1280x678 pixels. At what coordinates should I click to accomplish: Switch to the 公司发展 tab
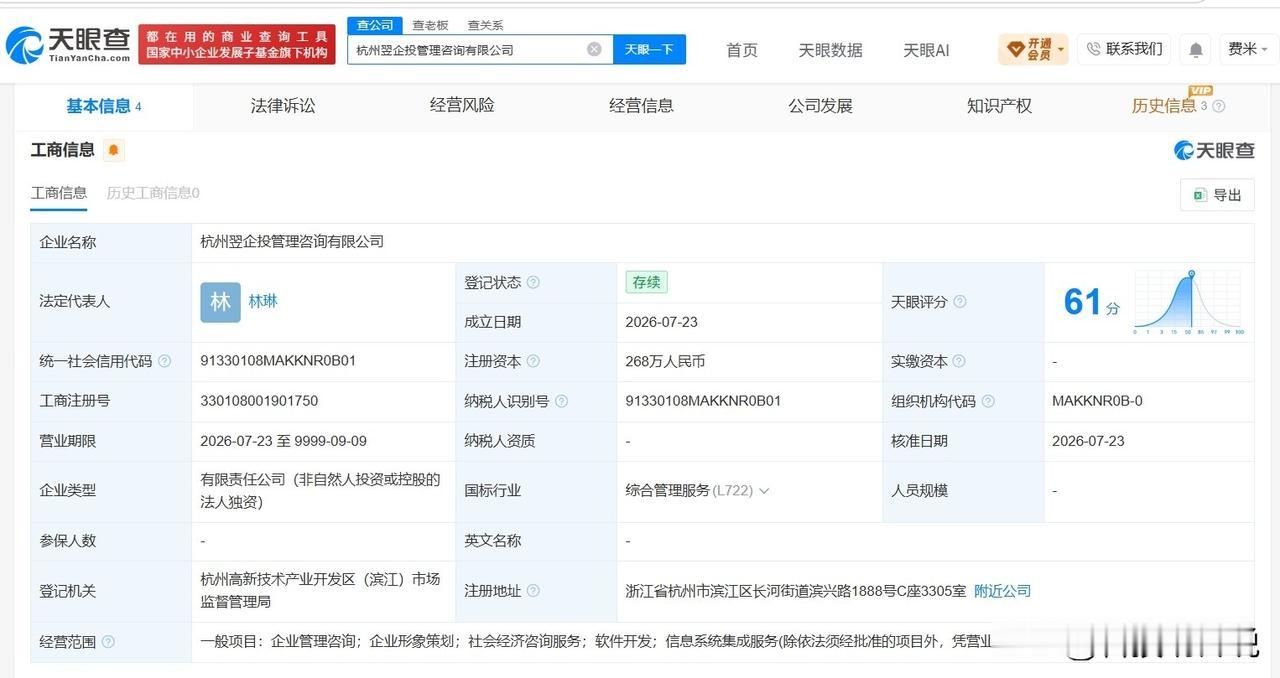pos(820,106)
